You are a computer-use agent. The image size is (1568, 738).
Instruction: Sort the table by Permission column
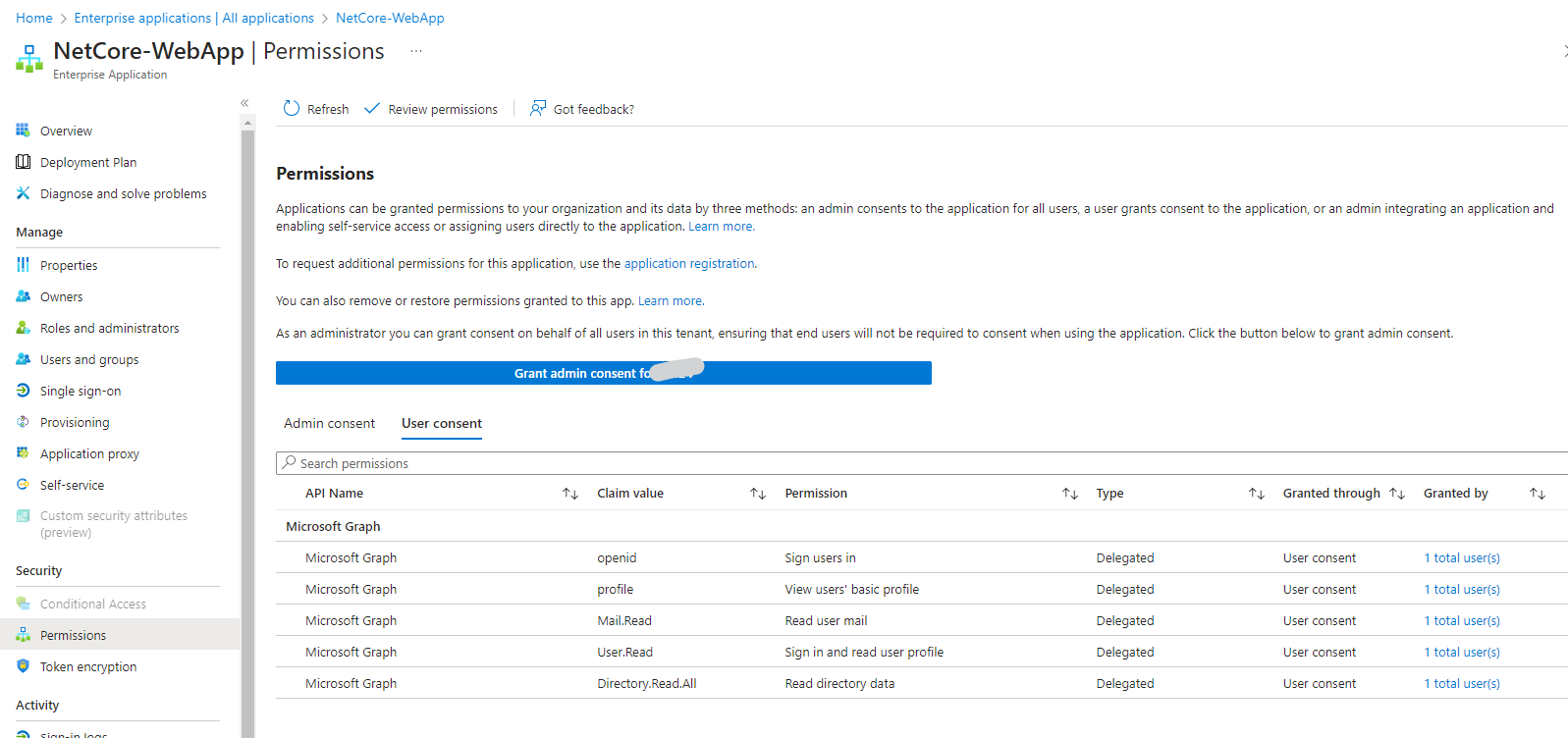[x=1069, y=494]
